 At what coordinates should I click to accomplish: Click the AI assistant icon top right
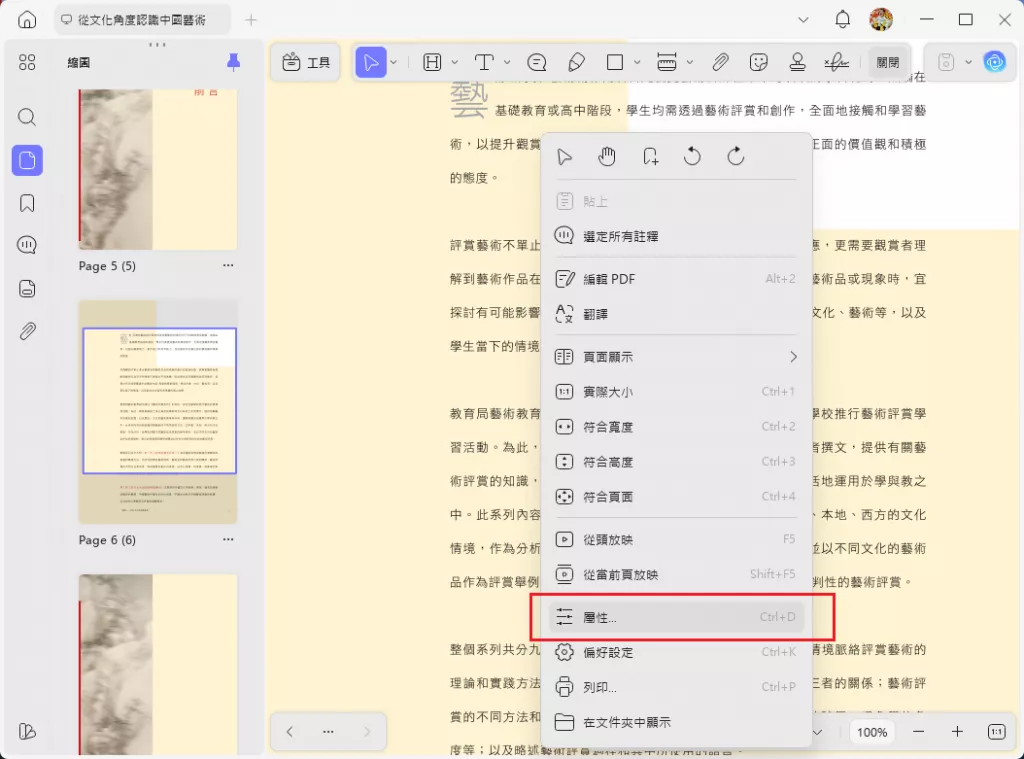tap(995, 62)
